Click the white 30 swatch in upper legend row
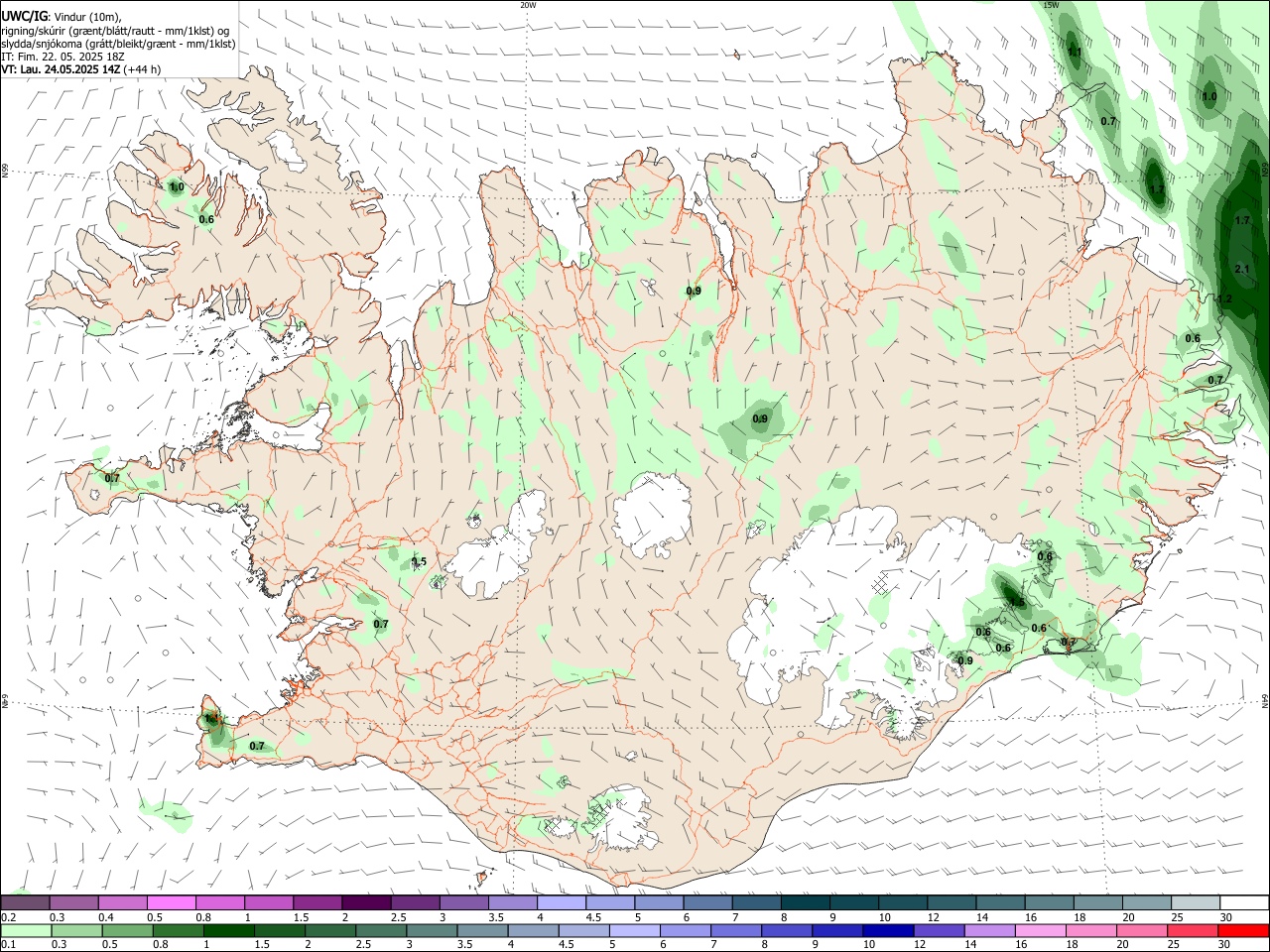 click(1245, 902)
